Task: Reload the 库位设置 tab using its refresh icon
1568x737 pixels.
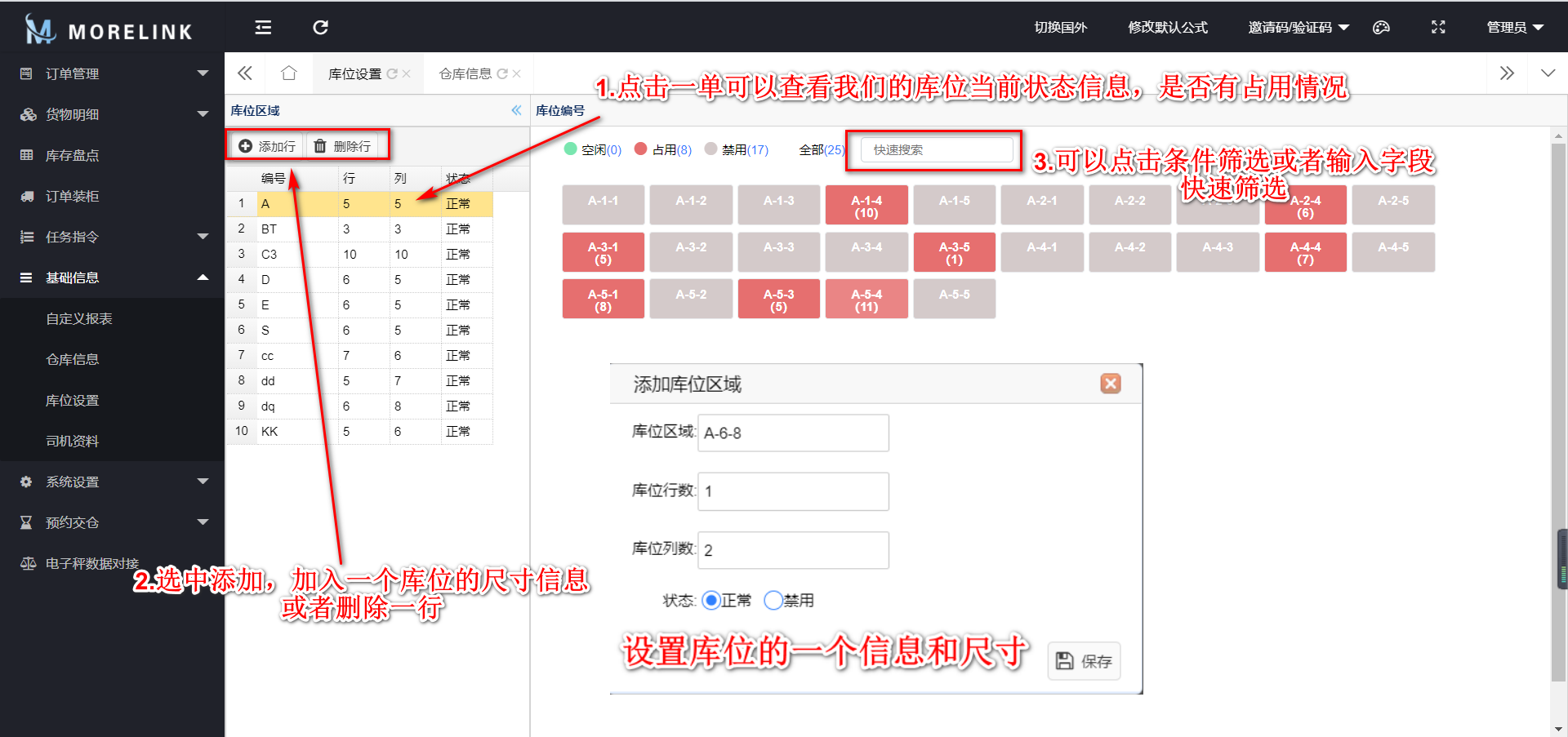Action: pyautogui.click(x=392, y=73)
